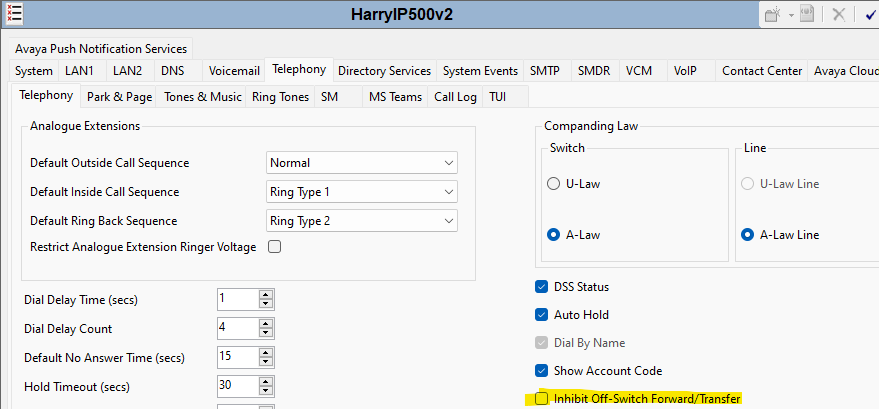
Task: Select the U-Law switch radio button
Action: (x=553, y=184)
